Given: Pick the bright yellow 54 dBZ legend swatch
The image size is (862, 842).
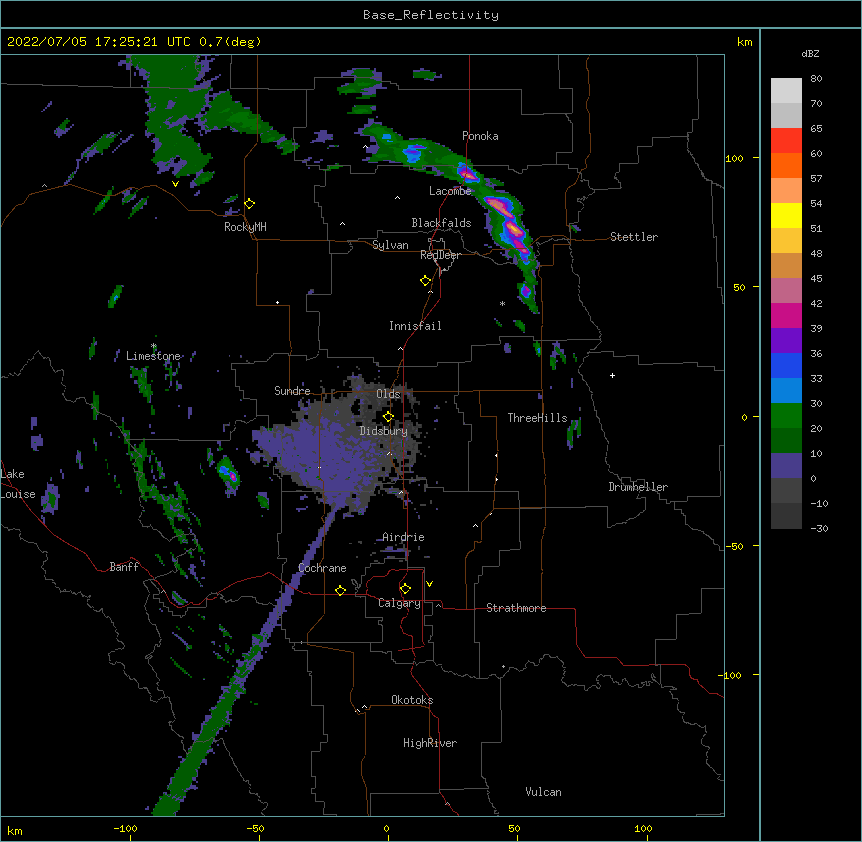Looking at the screenshot, I should 786,215.
